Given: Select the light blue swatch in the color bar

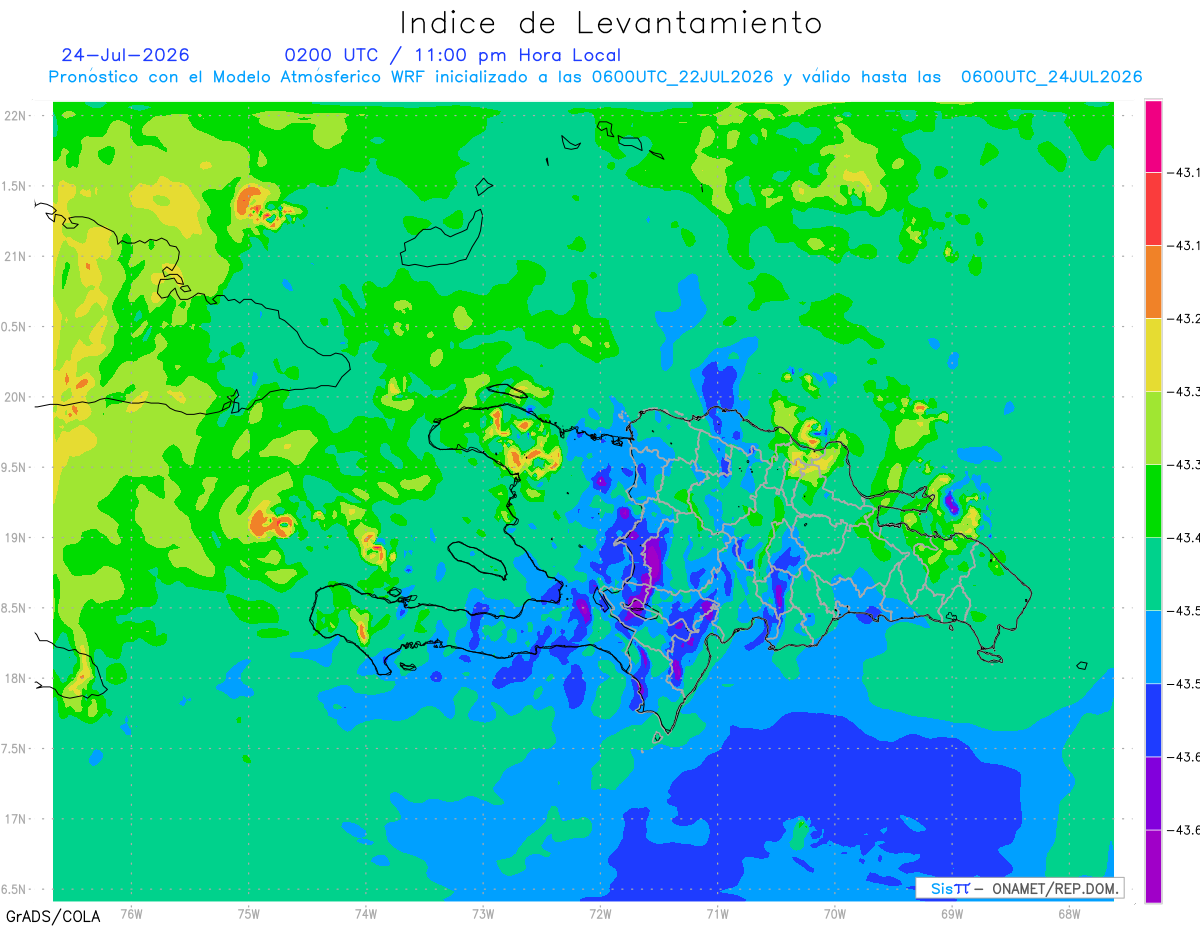Looking at the screenshot, I should [x=1153, y=647].
